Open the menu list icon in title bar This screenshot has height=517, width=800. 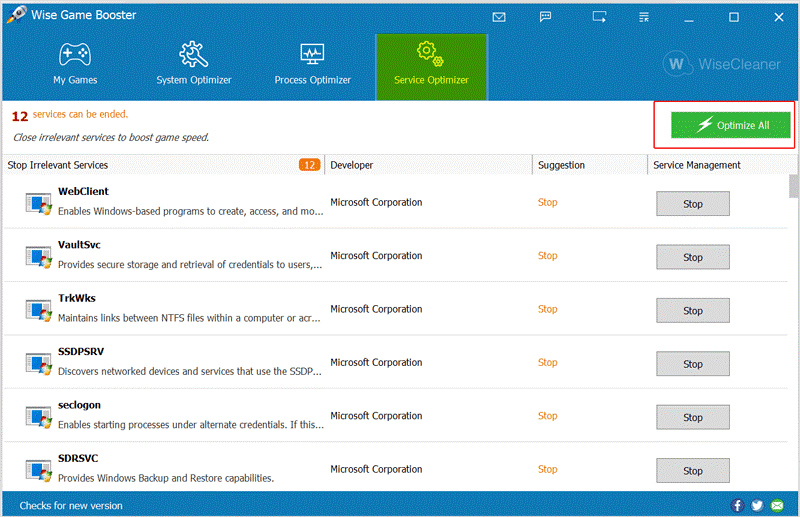[644, 17]
